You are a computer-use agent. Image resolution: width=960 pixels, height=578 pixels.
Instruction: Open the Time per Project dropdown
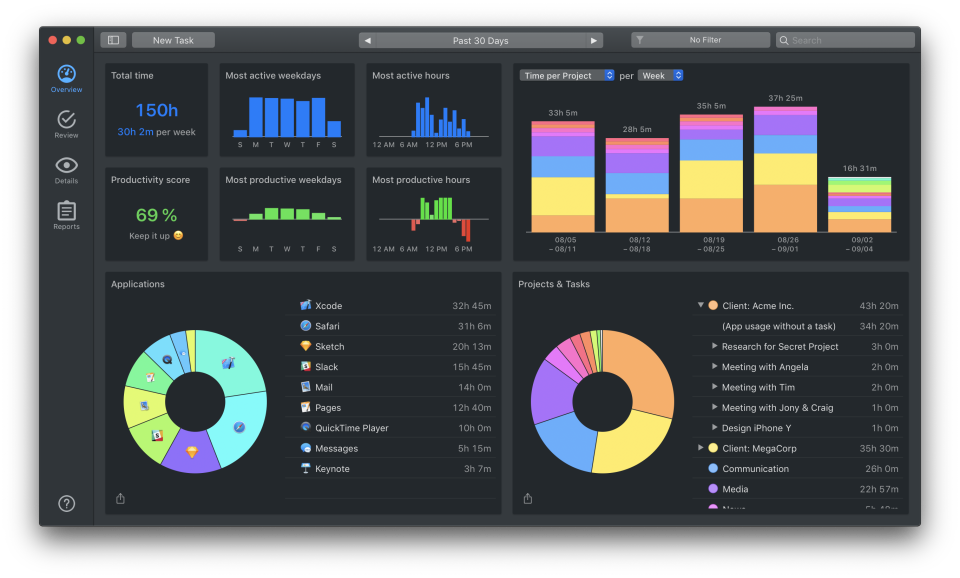click(567, 75)
